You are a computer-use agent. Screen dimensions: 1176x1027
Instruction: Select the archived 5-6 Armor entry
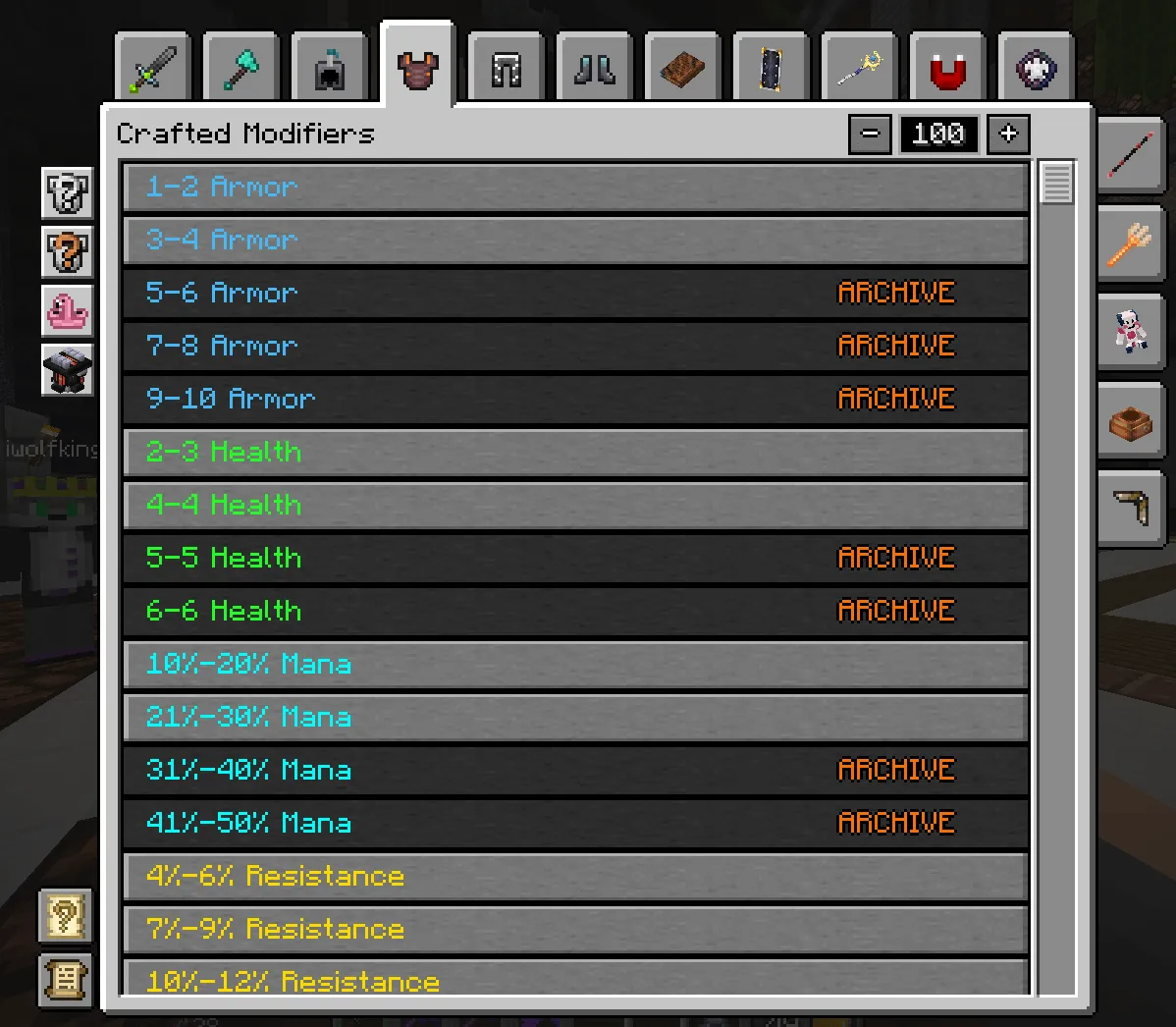click(x=575, y=293)
